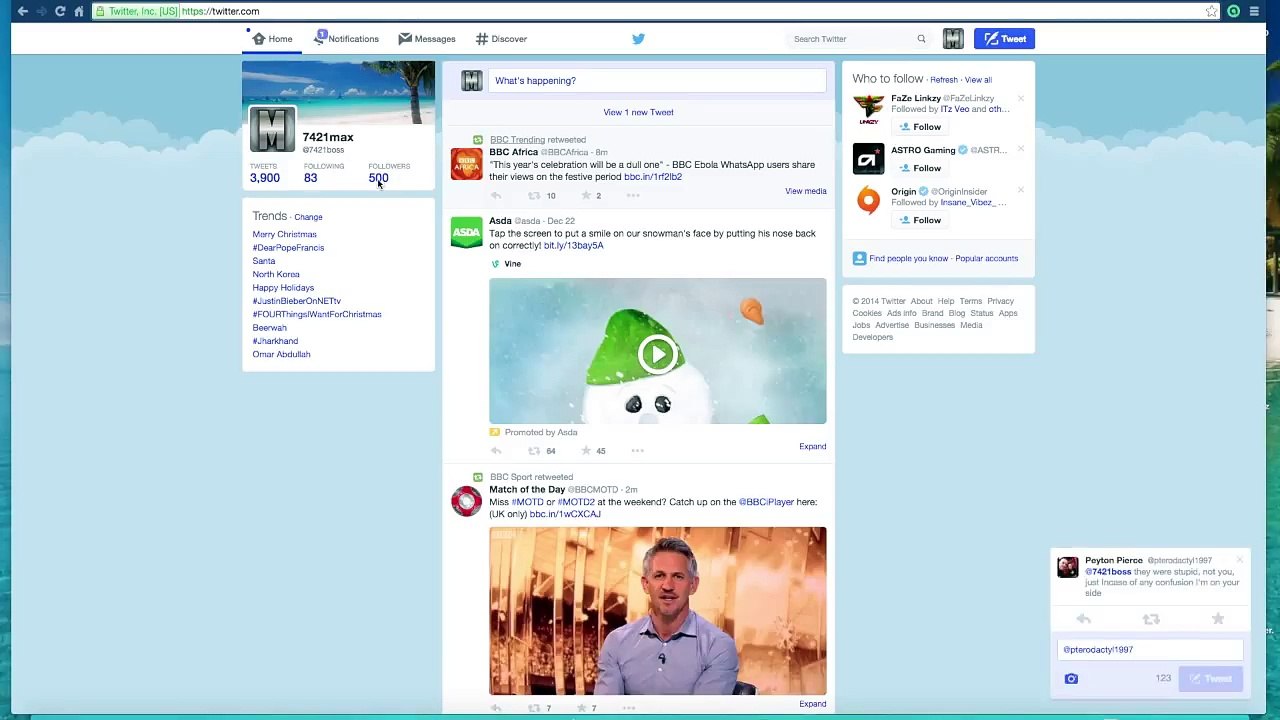Reply to the Asda snowman tweet
Image resolution: width=1280 pixels, height=720 pixels.
496,451
